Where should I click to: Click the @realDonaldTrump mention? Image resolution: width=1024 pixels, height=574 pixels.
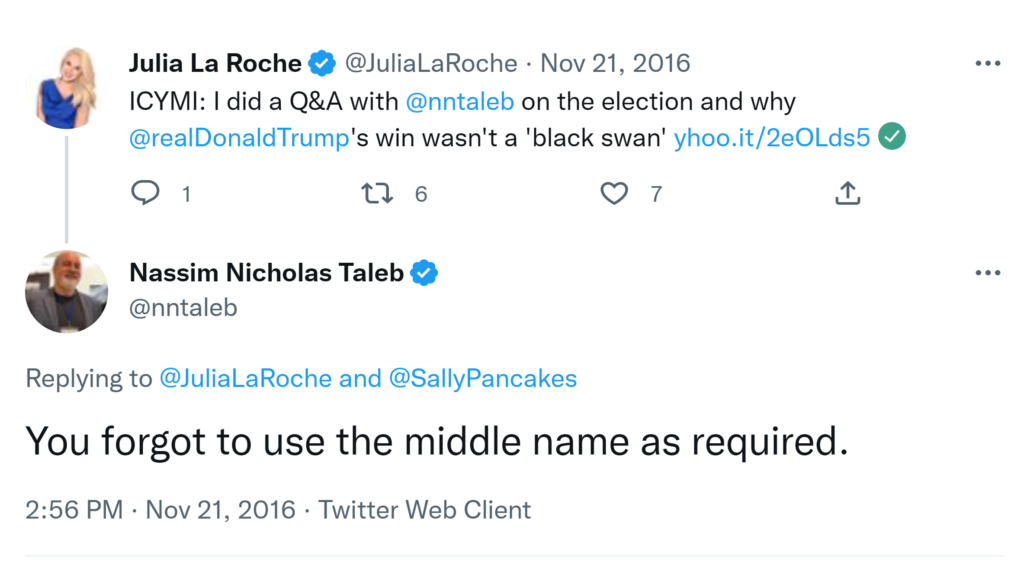click(239, 138)
